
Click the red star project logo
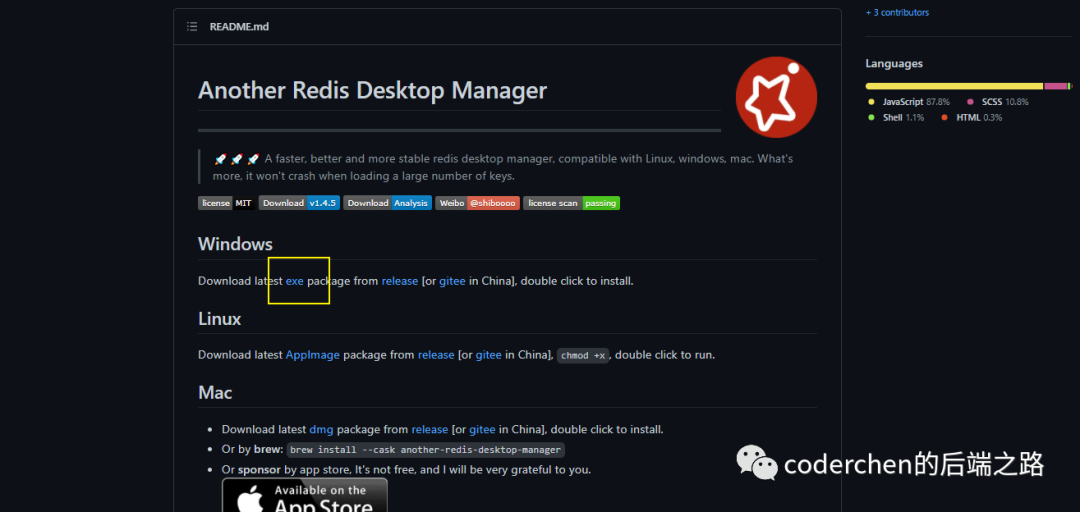(x=776, y=97)
